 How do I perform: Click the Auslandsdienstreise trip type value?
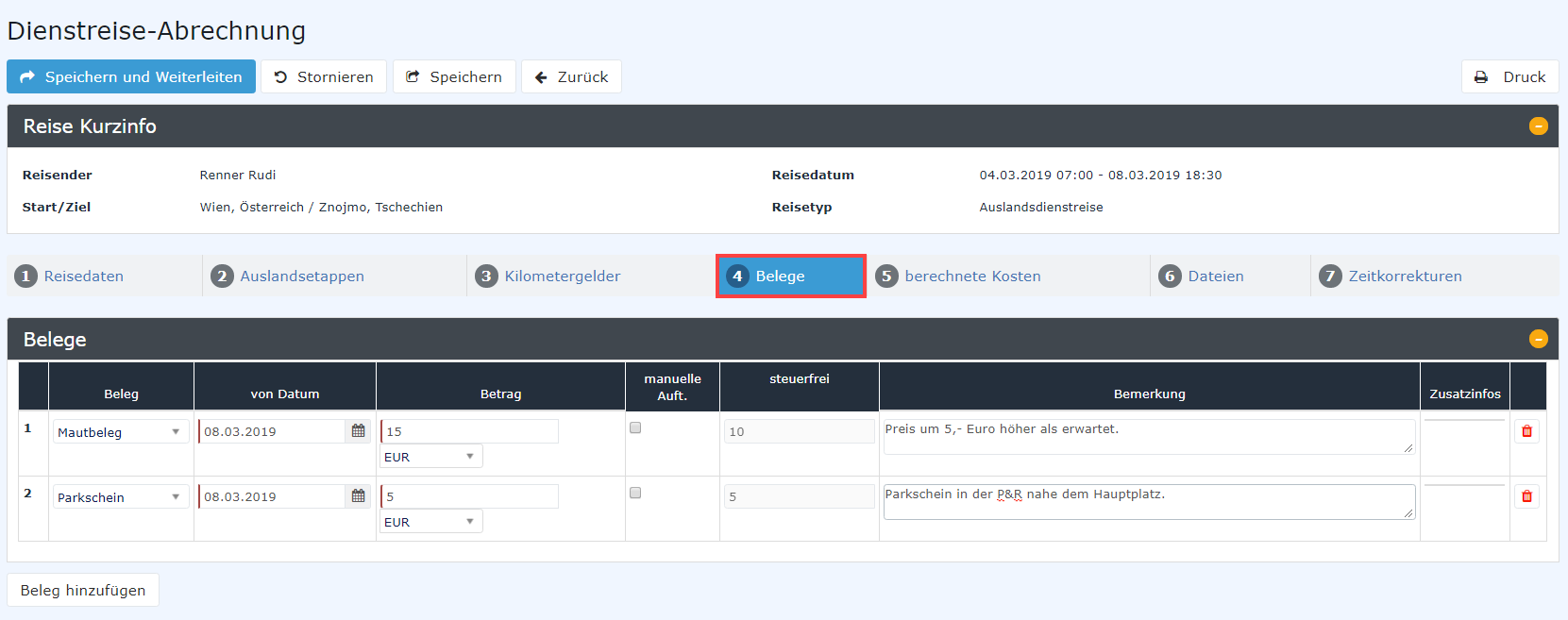[1041, 207]
